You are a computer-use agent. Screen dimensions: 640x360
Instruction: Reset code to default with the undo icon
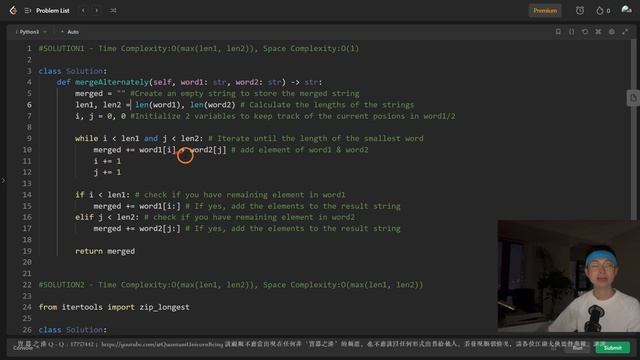pyautogui.click(x=585, y=31)
